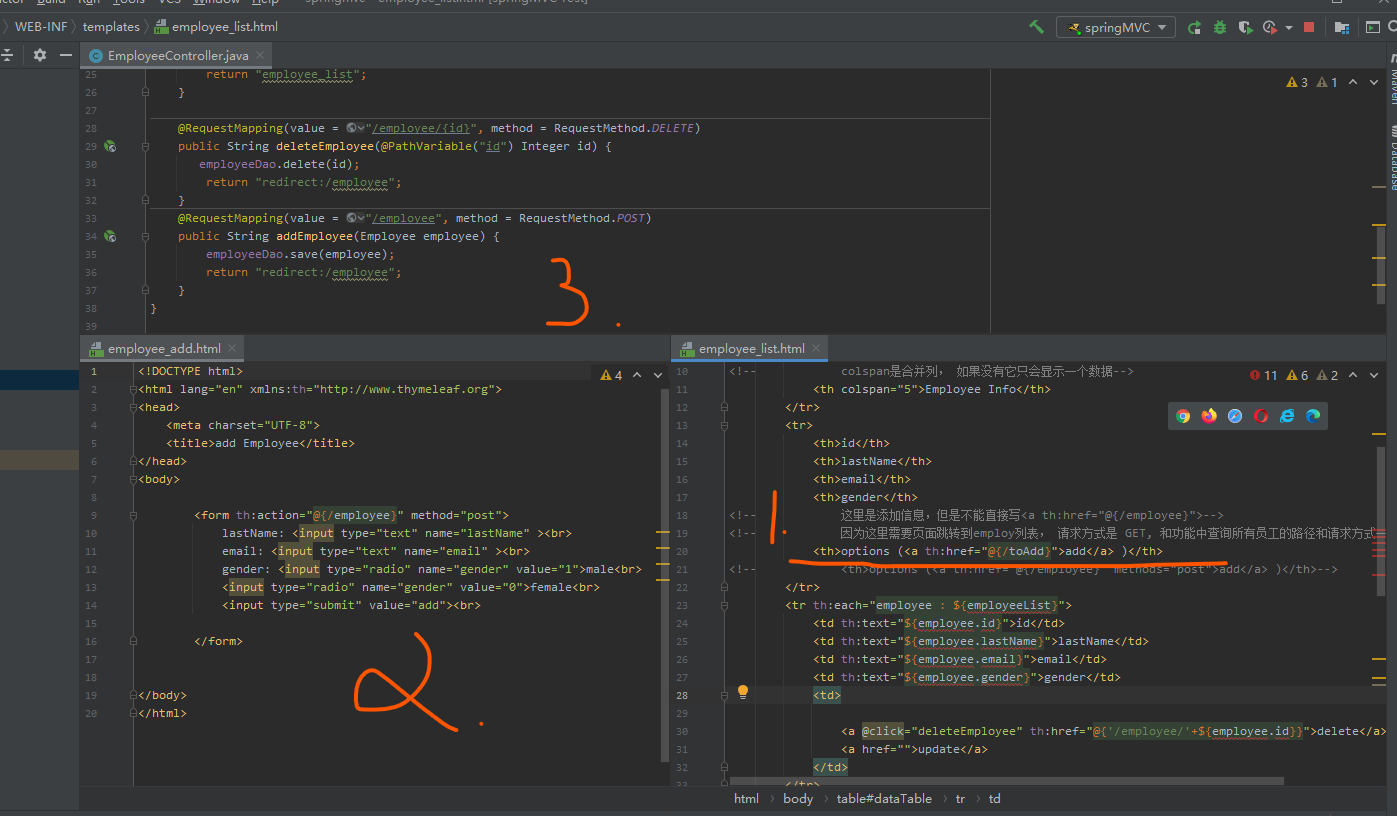The image size is (1397, 816).
Task: Open the Project Structure dialog icon
Action: 1342,28
